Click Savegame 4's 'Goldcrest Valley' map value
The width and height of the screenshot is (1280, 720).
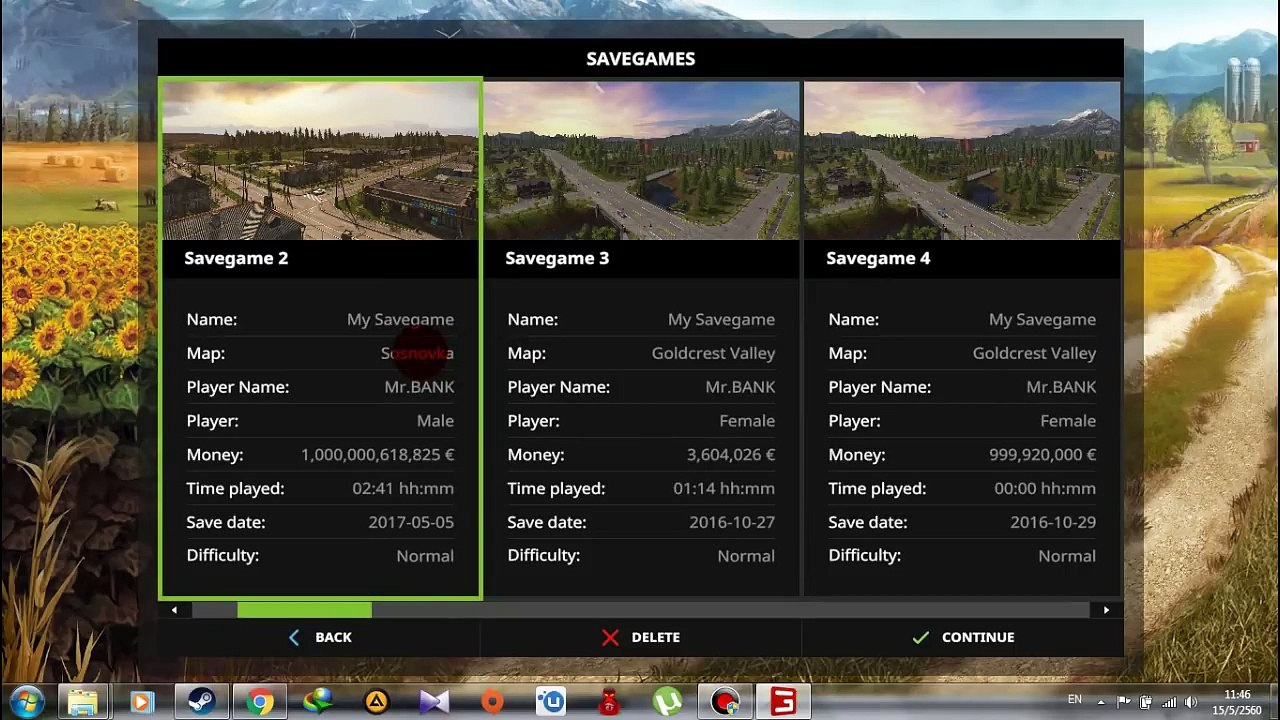pyautogui.click(x=1034, y=353)
